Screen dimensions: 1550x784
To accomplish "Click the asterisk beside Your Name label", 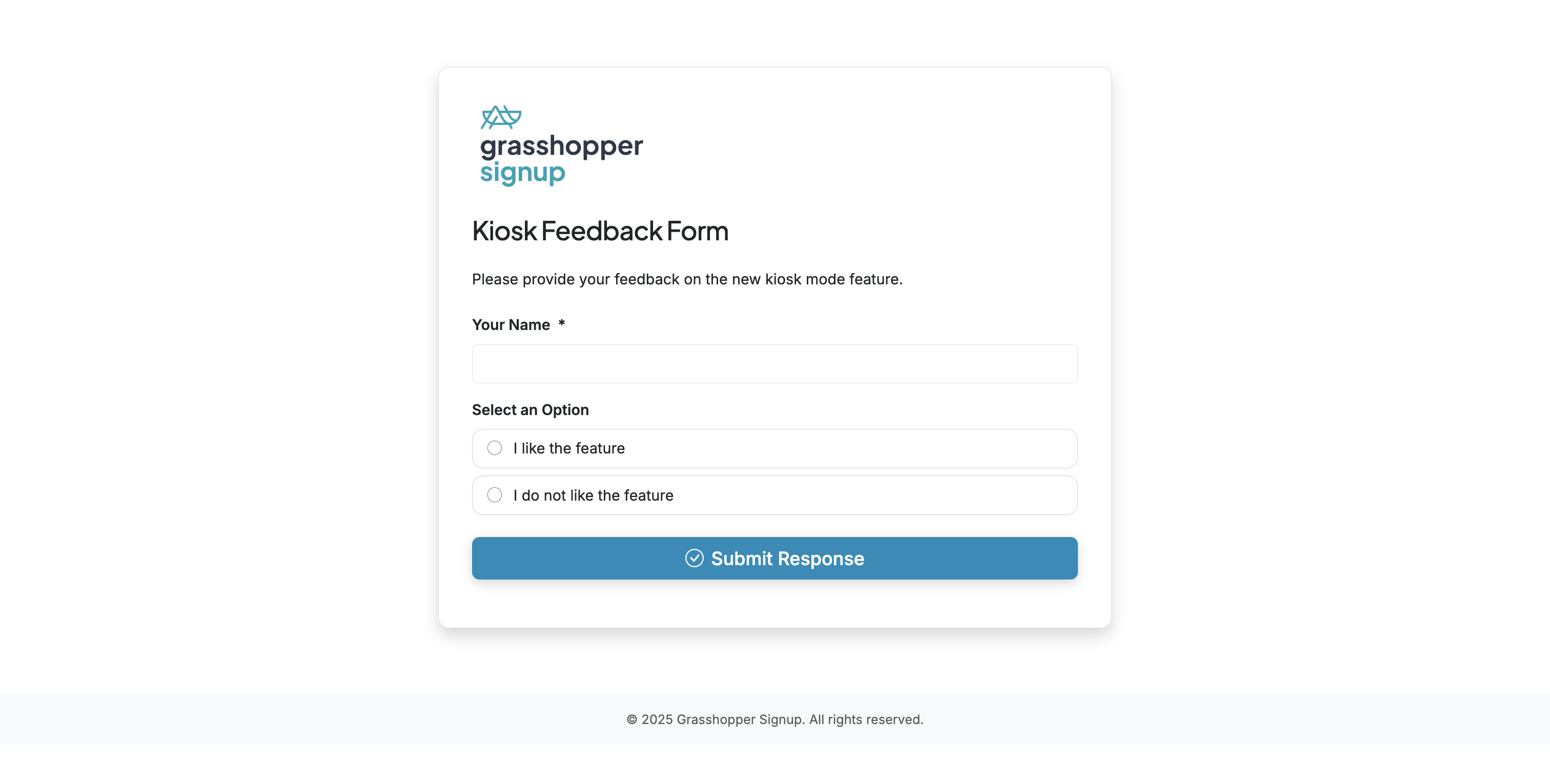I will (562, 324).
